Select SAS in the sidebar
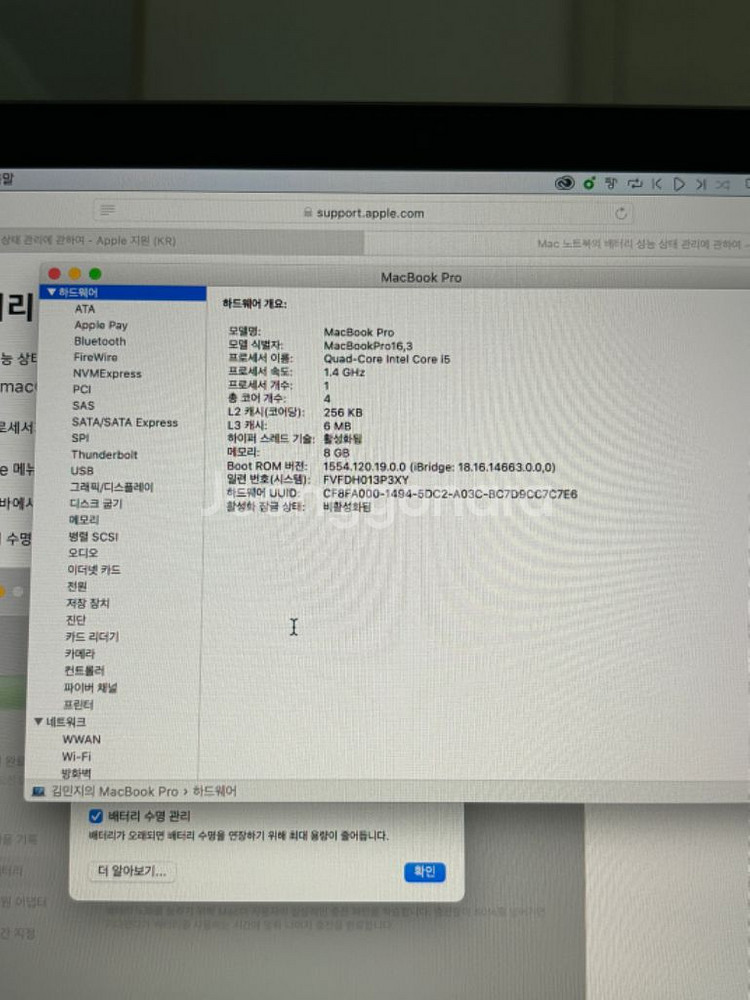750x1000 pixels. pos(83,406)
